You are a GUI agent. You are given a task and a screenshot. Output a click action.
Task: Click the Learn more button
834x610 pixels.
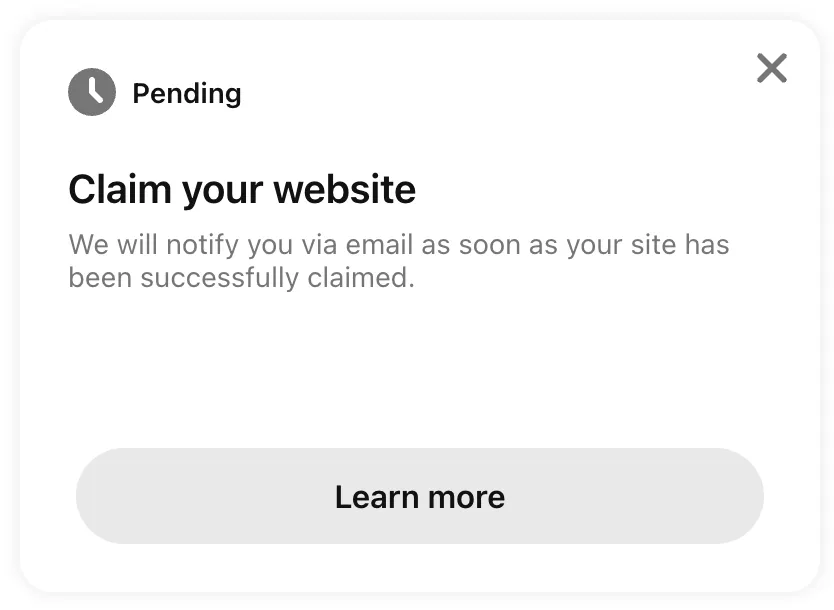tap(419, 496)
